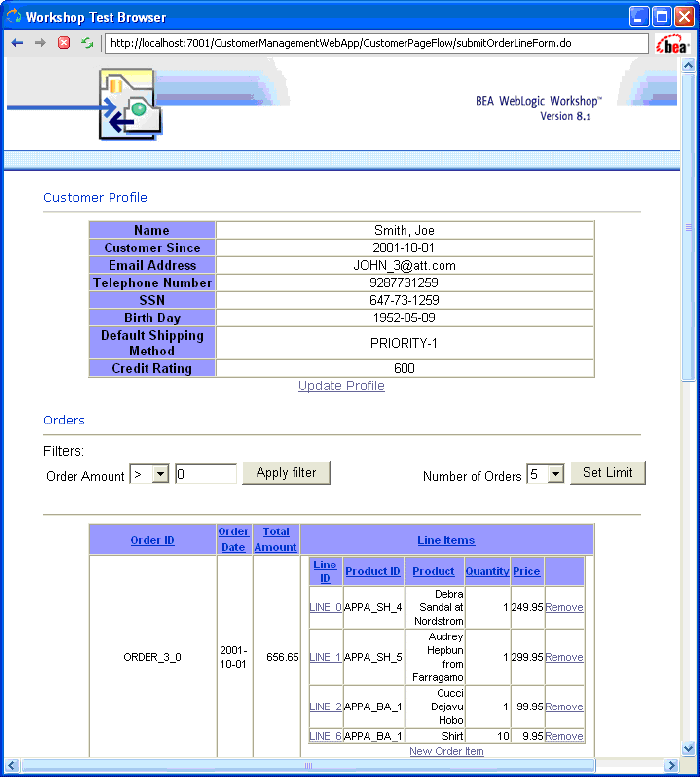
Task: Remove the Shirt line item
Action: [x=564, y=736]
